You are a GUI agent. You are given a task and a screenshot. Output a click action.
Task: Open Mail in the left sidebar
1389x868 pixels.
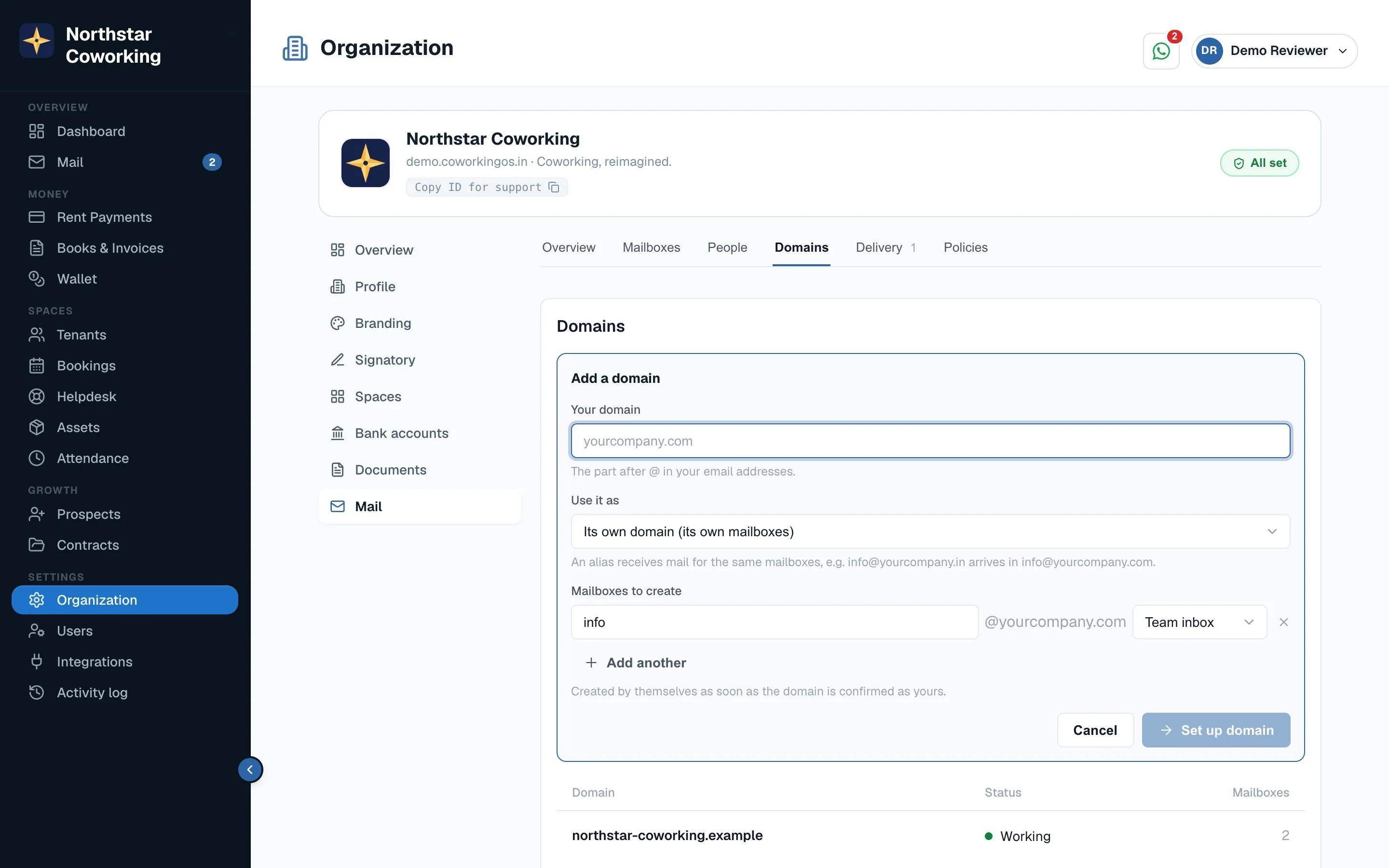tap(124, 163)
